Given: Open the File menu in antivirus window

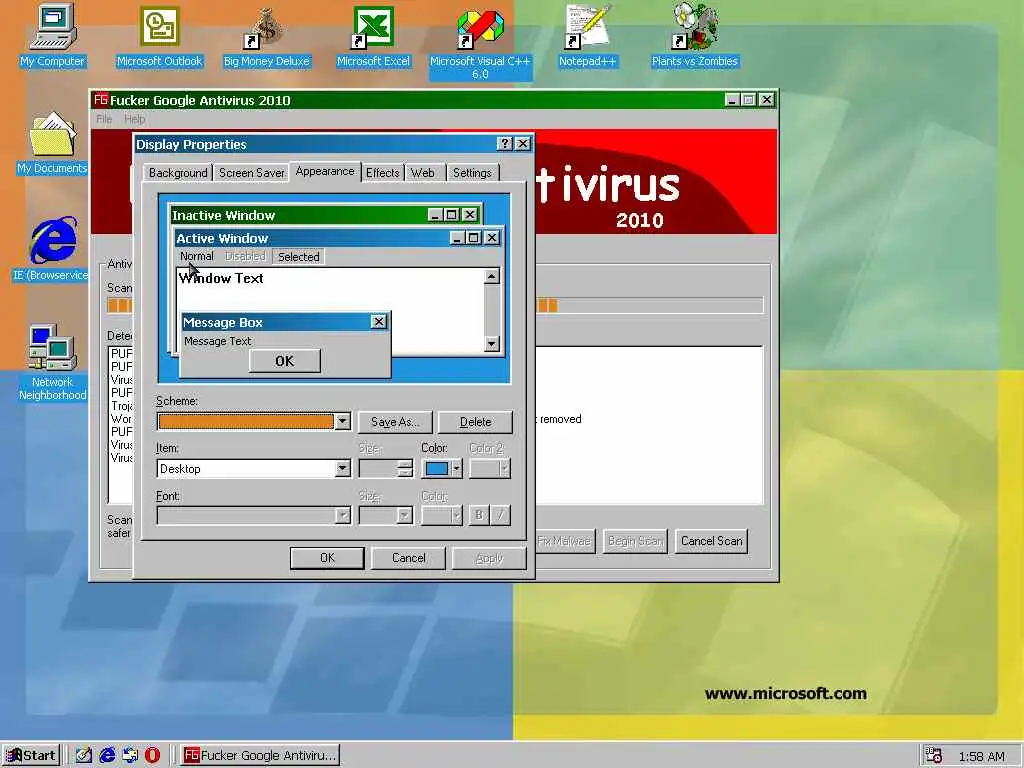Looking at the screenshot, I should click(104, 119).
